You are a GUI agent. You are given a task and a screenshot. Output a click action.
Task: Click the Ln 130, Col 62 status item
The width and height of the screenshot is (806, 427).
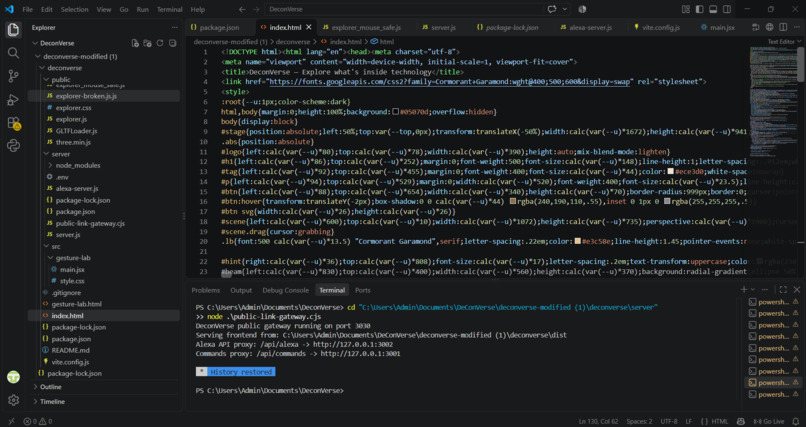[x=598, y=421]
